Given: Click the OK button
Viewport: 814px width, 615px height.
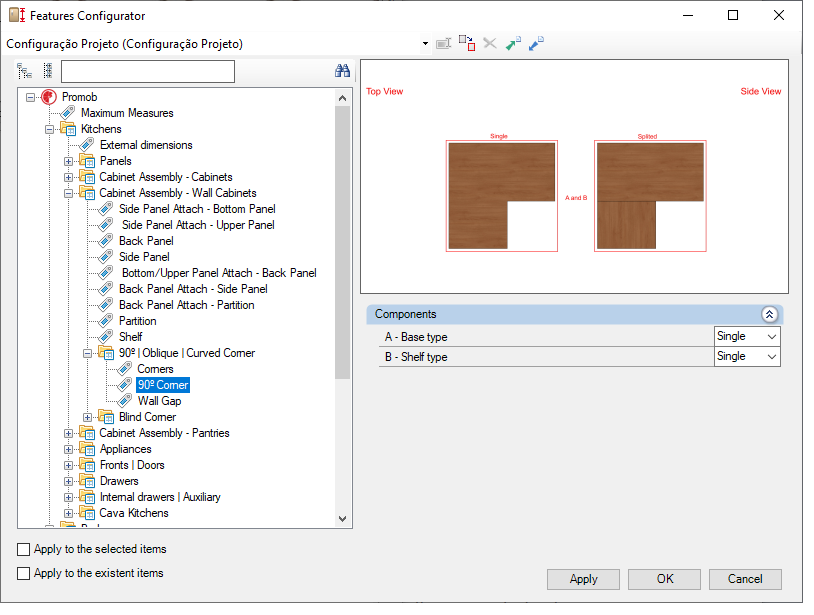Looking at the screenshot, I should pos(664,579).
